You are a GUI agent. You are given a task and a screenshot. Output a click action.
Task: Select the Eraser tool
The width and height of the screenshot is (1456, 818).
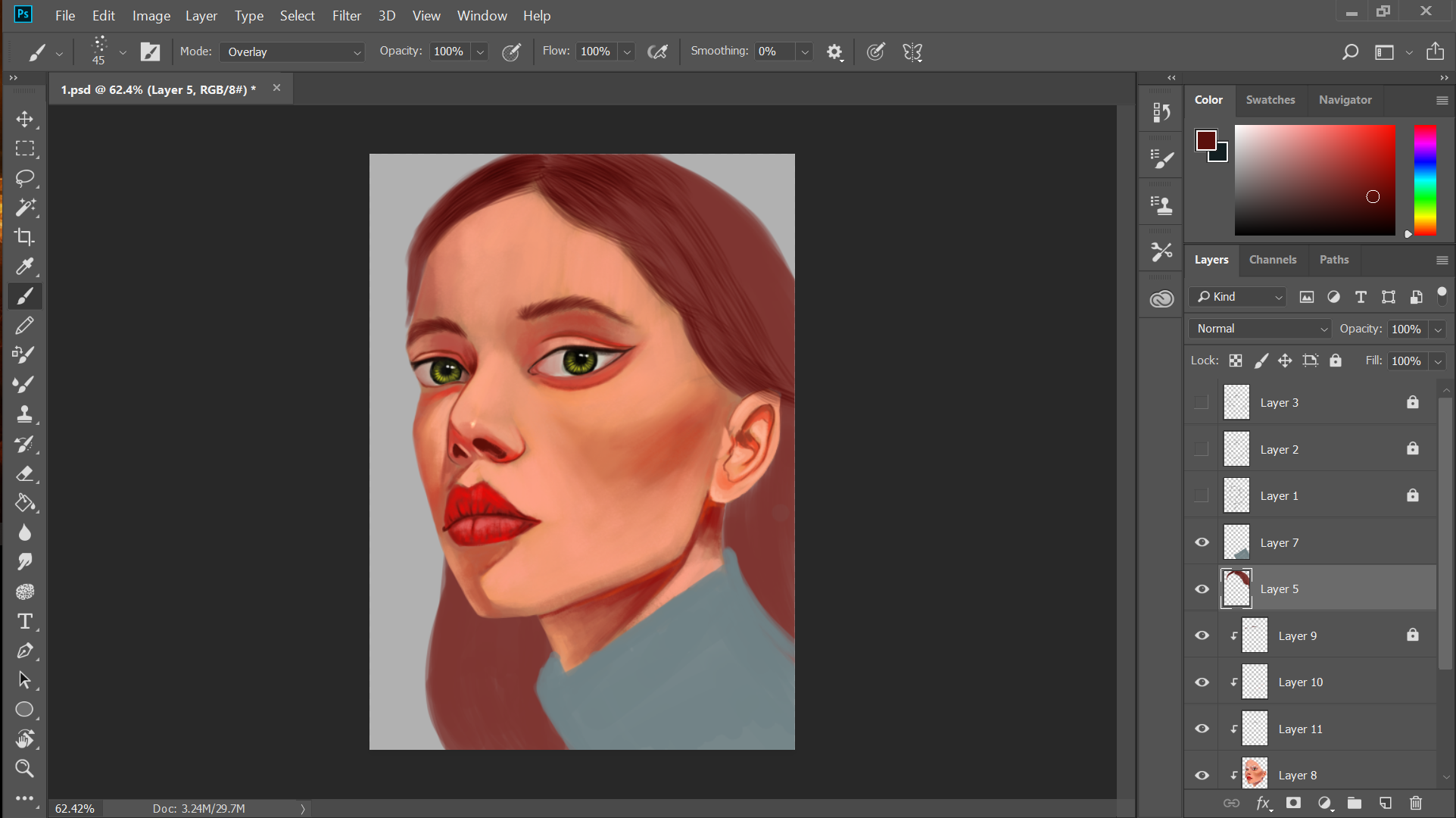click(x=25, y=474)
